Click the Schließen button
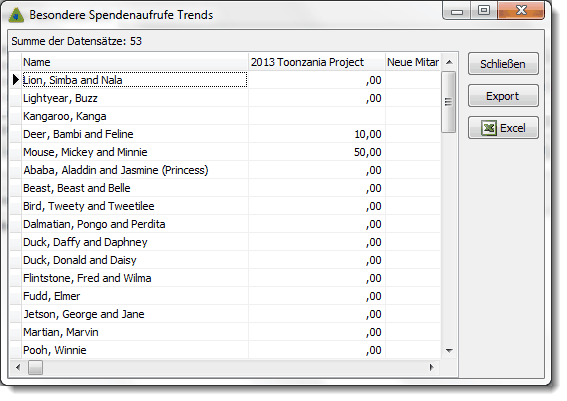Screen dimensions: 567x401 pos(503,64)
